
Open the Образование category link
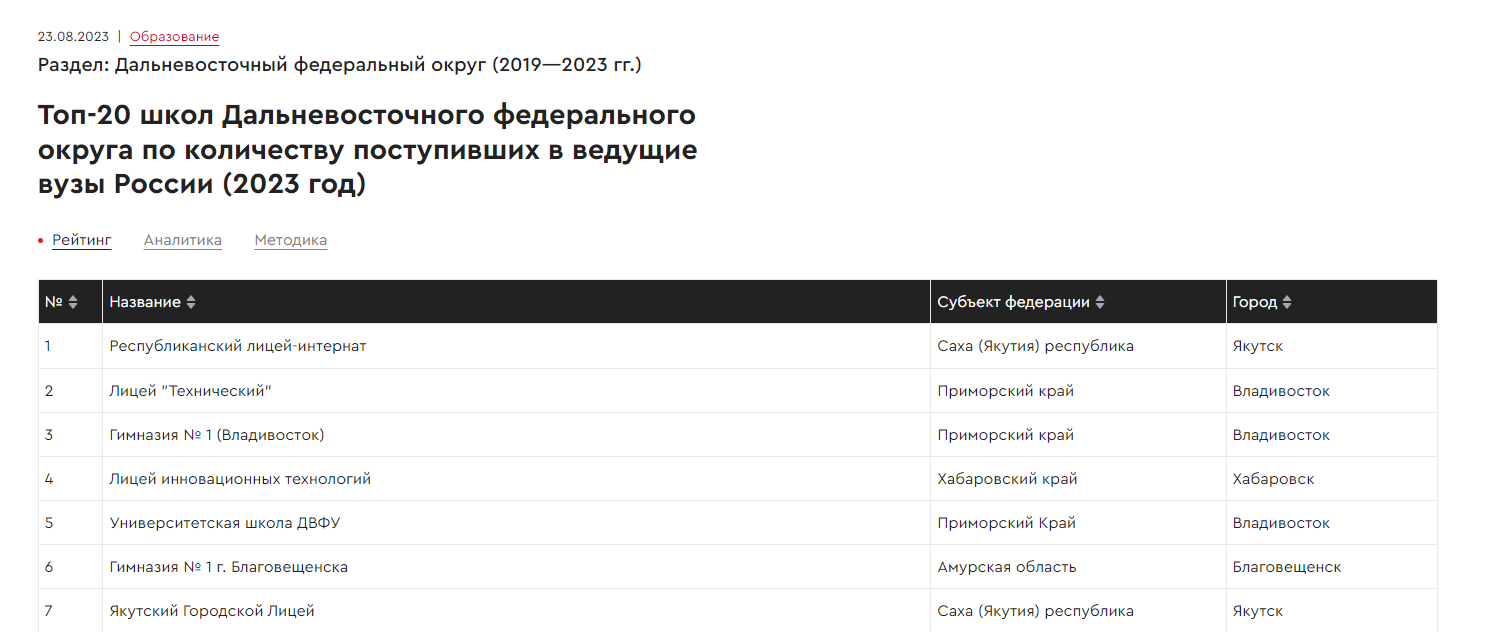coord(174,37)
